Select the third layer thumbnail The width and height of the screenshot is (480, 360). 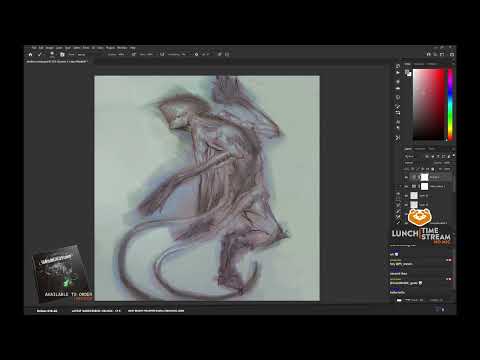(x=414, y=196)
